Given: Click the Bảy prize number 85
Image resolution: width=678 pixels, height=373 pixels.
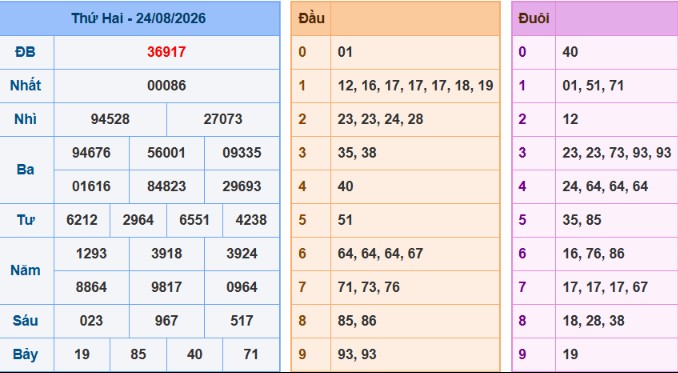Looking at the screenshot, I should pyautogui.click(x=138, y=354).
